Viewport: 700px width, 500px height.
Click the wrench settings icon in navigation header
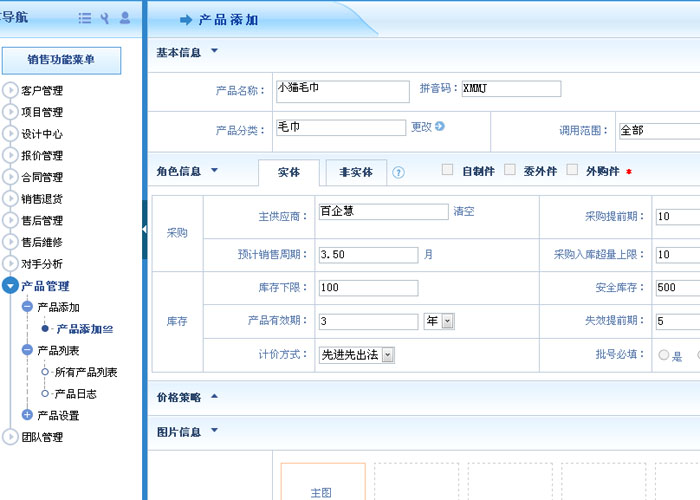tap(105, 18)
